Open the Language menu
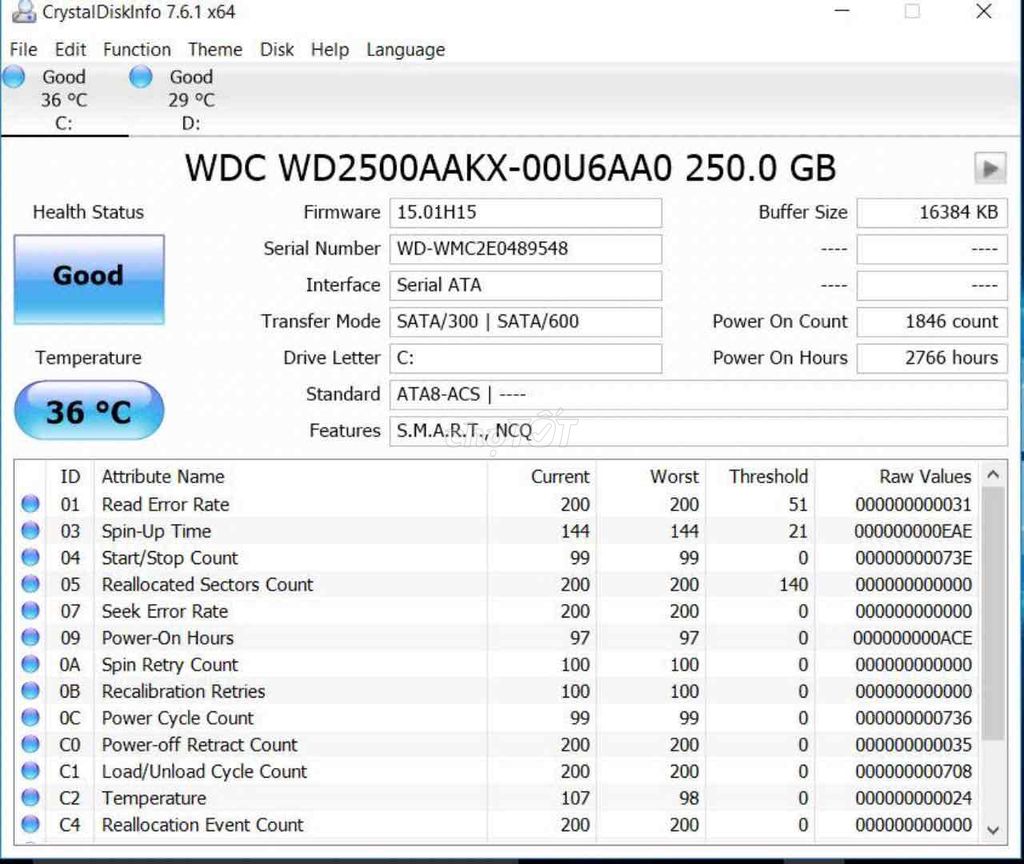Screen dimensions: 1024x864 coord(406,50)
